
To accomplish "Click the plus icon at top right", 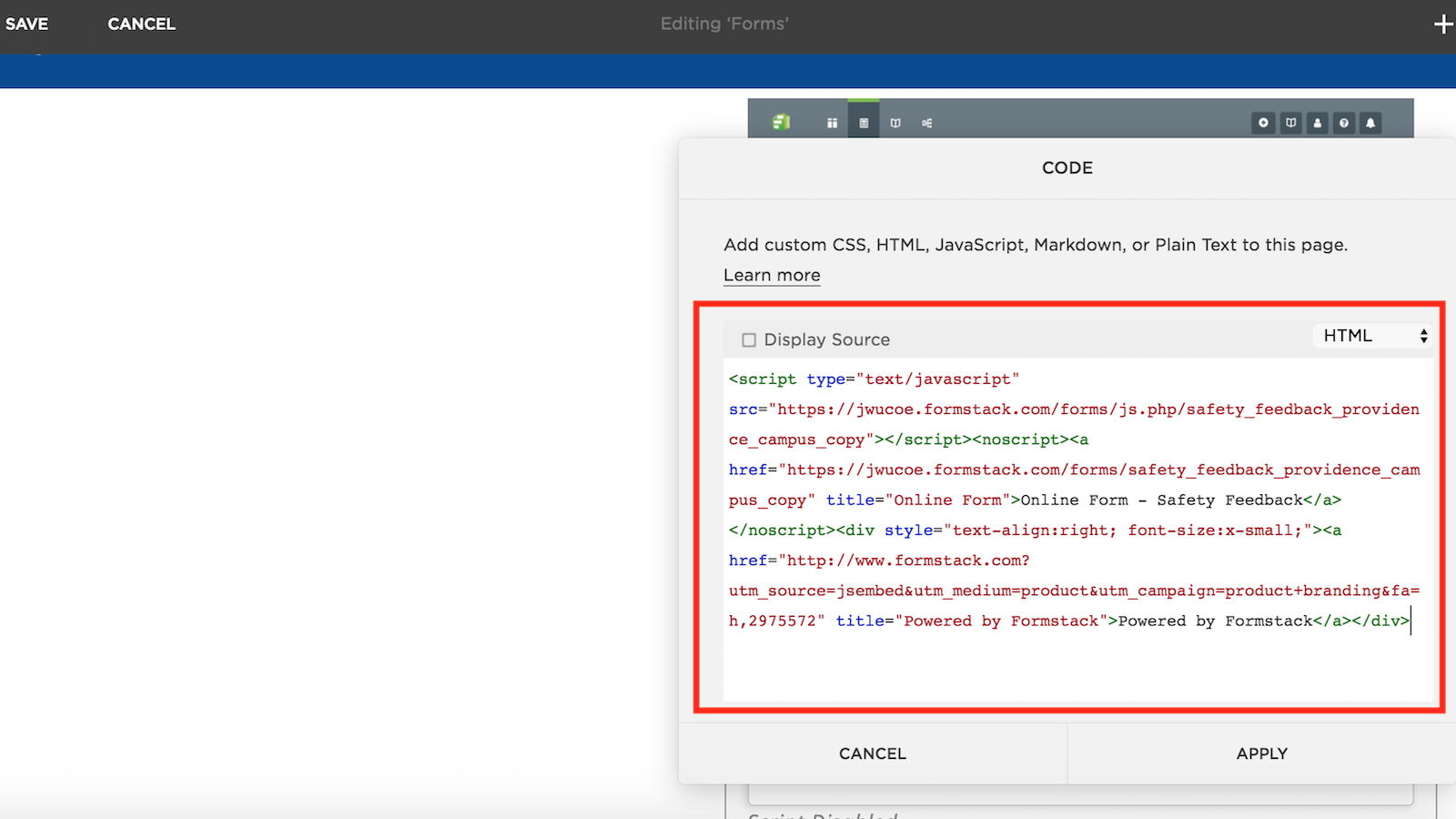I will pyautogui.click(x=1443, y=24).
